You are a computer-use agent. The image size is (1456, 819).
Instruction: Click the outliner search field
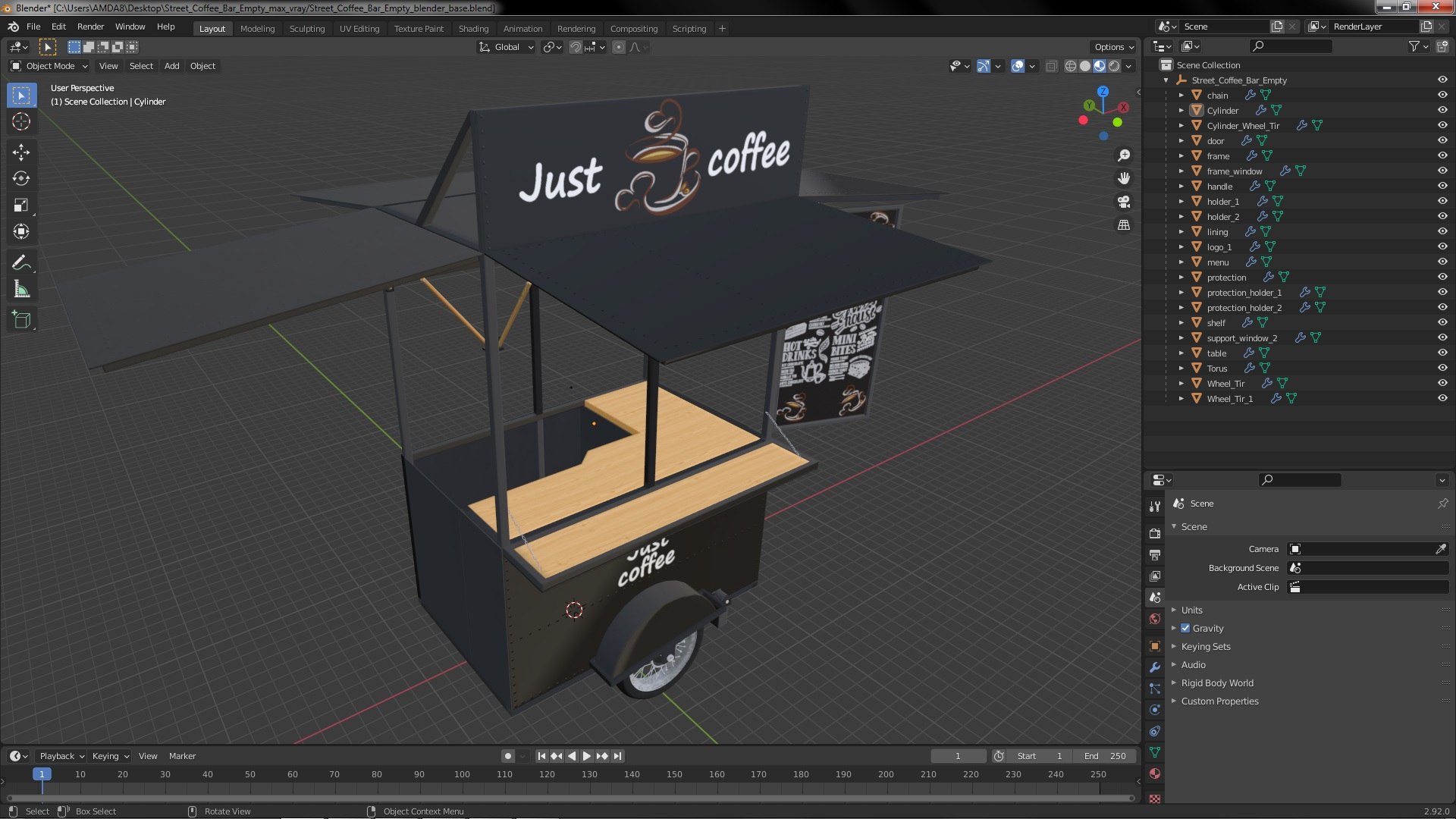(1291, 46)
